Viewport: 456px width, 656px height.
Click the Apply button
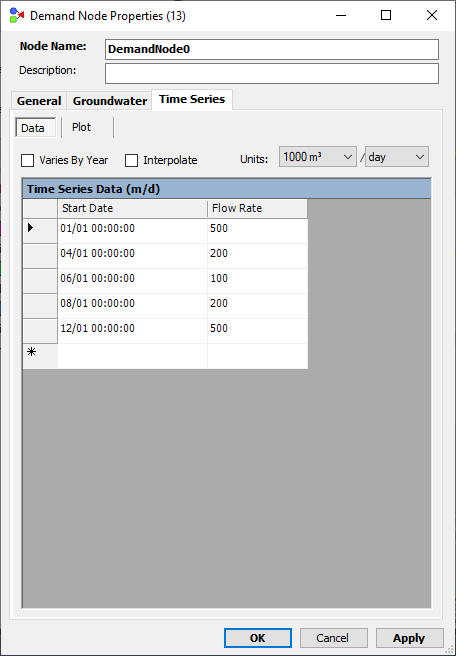[x=409, y=638]
